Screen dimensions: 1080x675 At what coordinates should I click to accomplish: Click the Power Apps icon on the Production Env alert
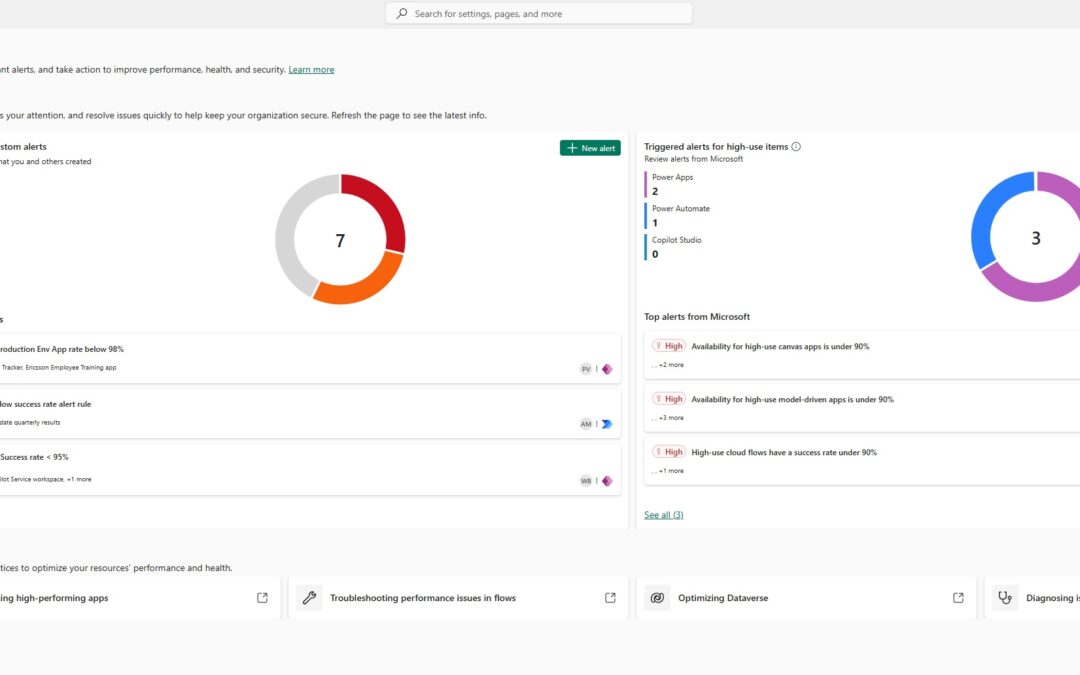click(x=607, y=369)
